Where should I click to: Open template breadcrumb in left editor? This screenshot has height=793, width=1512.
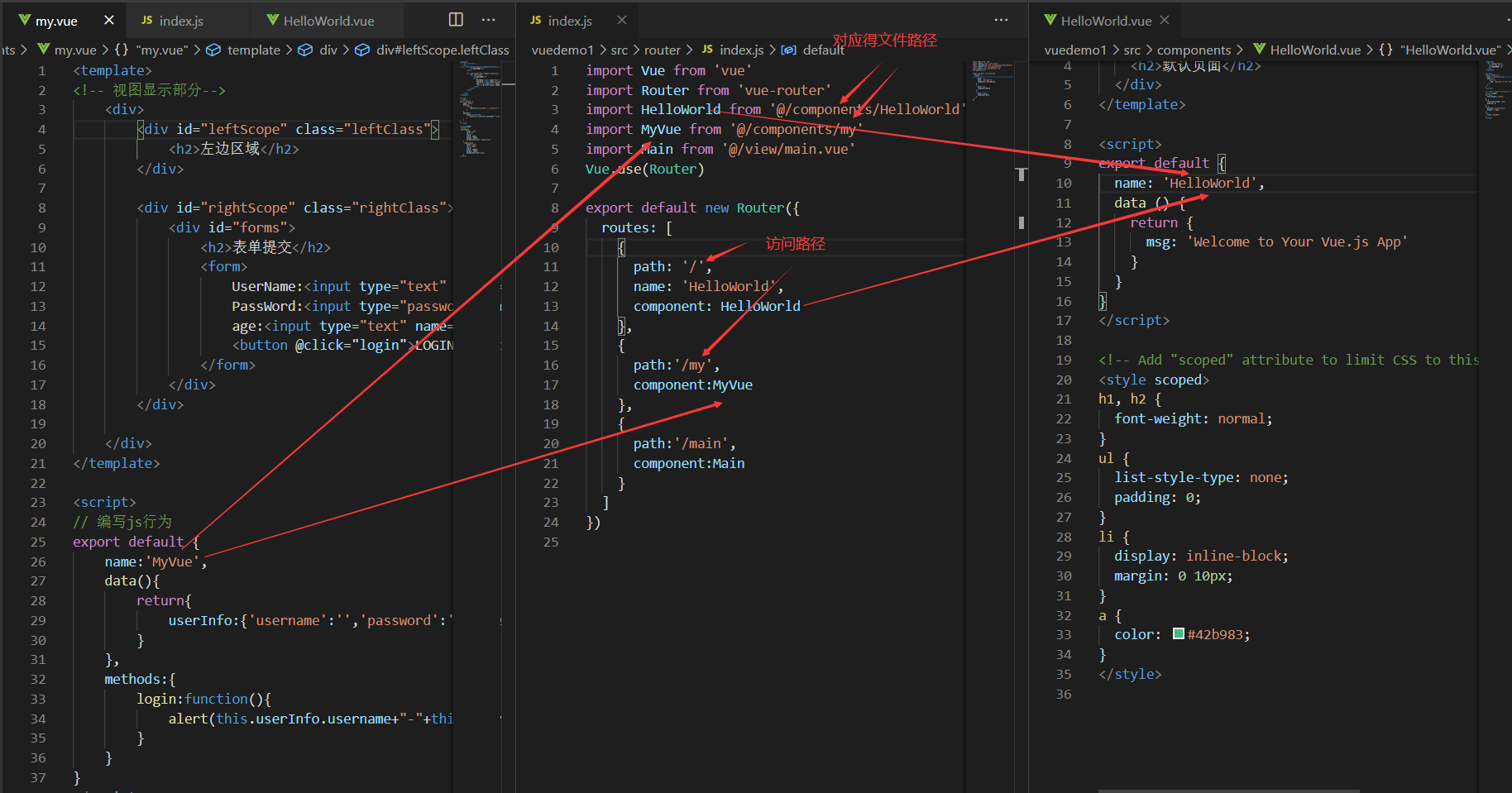click(x=253, y=50)
